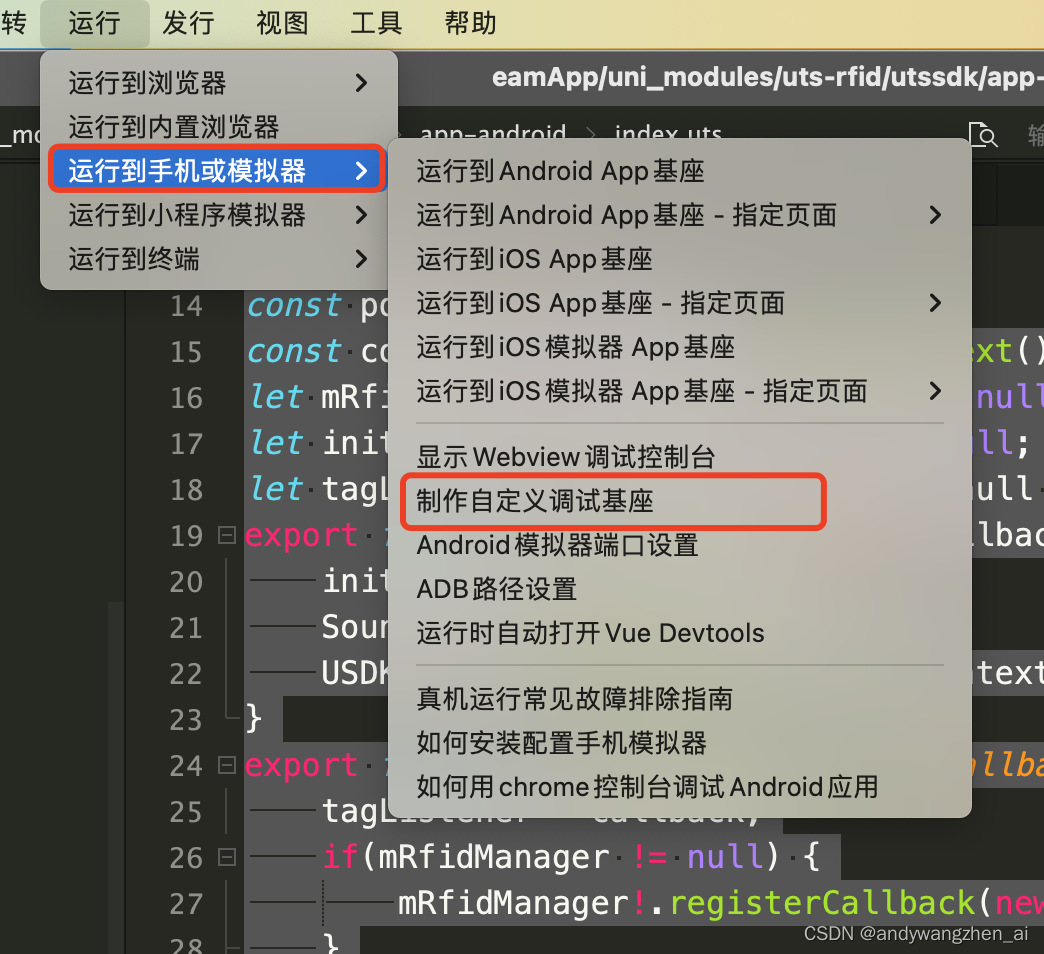Click the export keyword on line 24
Viewport: 1044px width, 954px height.
(x=301, y=766)
